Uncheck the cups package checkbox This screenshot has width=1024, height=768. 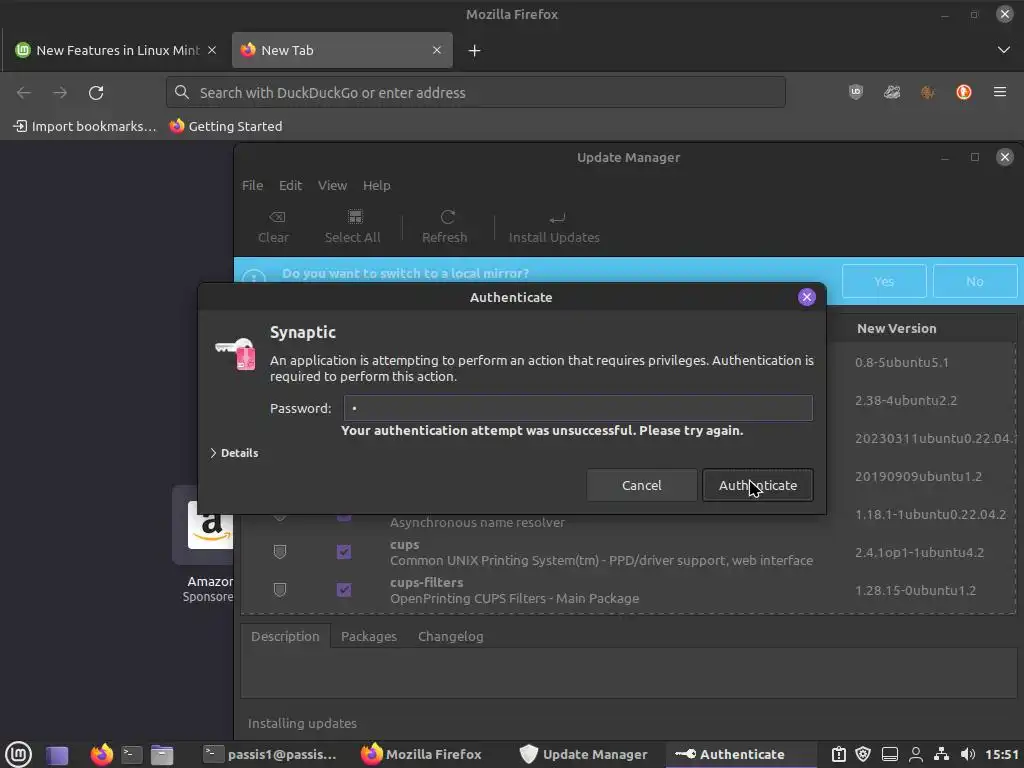pos(344,552)
